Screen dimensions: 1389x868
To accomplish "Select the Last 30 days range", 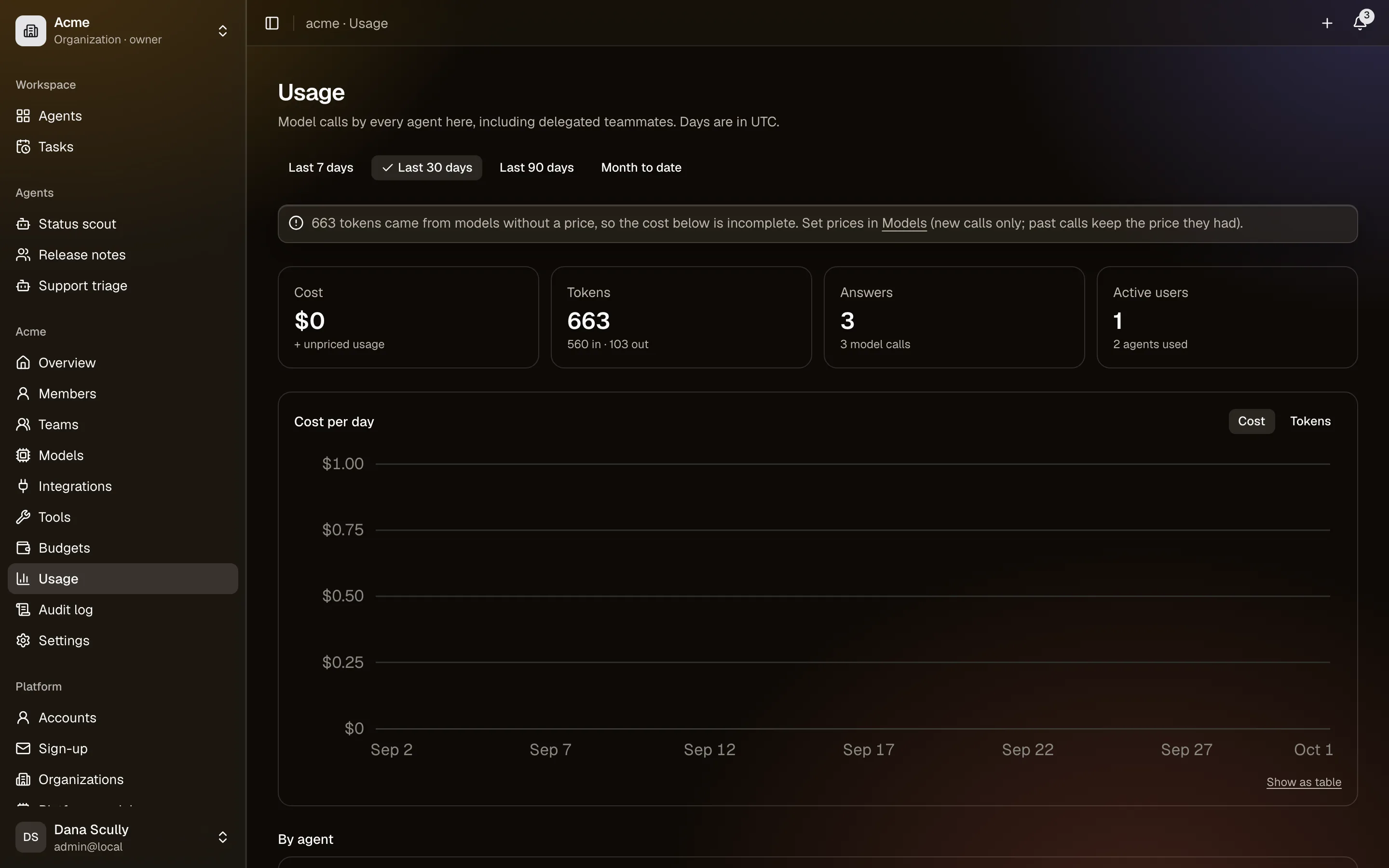I will (426, 168).
